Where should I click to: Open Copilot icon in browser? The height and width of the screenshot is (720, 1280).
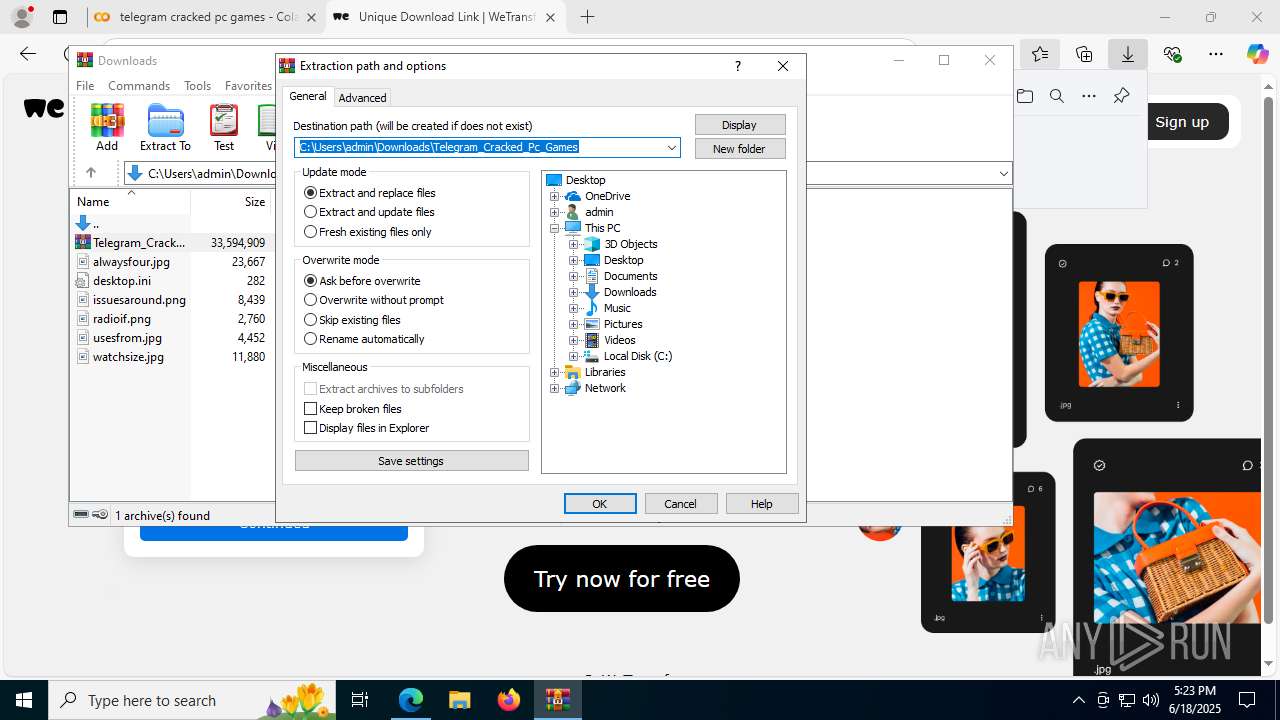[1257, 54]
